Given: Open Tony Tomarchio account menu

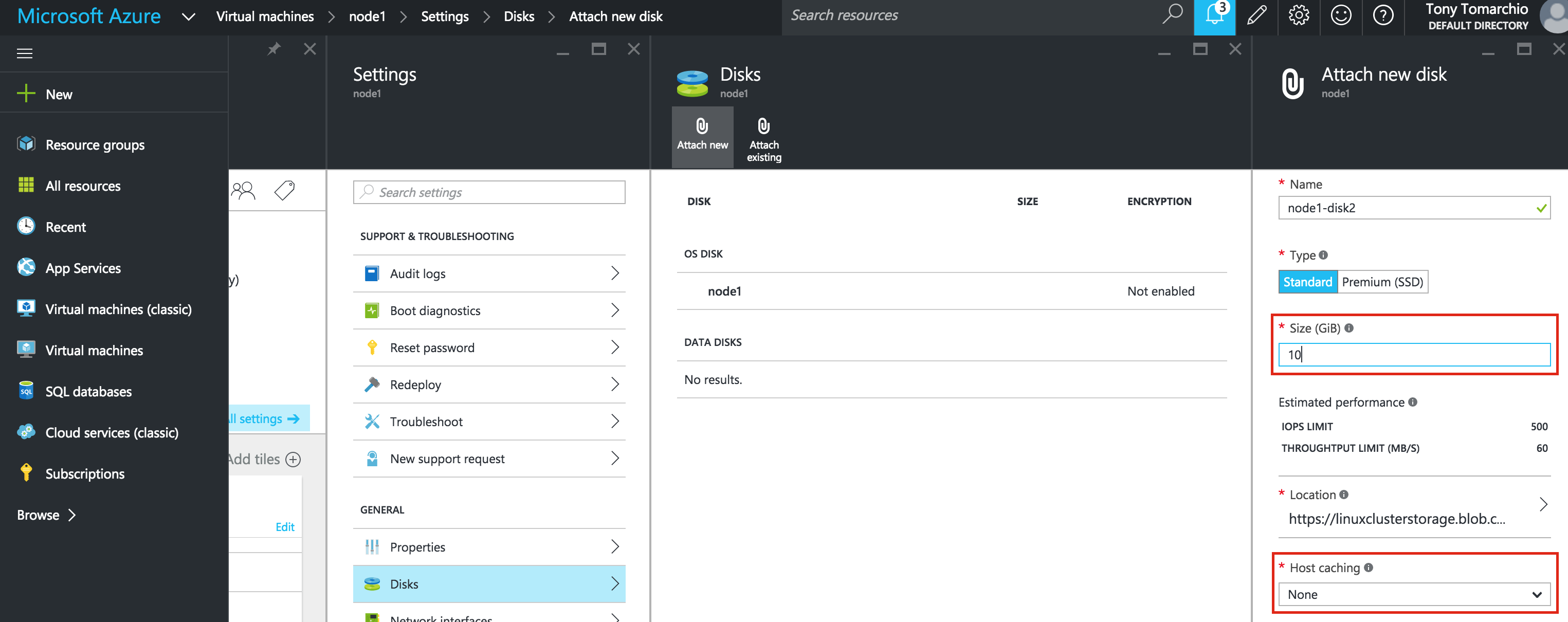Looking at the screenshot, I should [x=1495, y=16].
